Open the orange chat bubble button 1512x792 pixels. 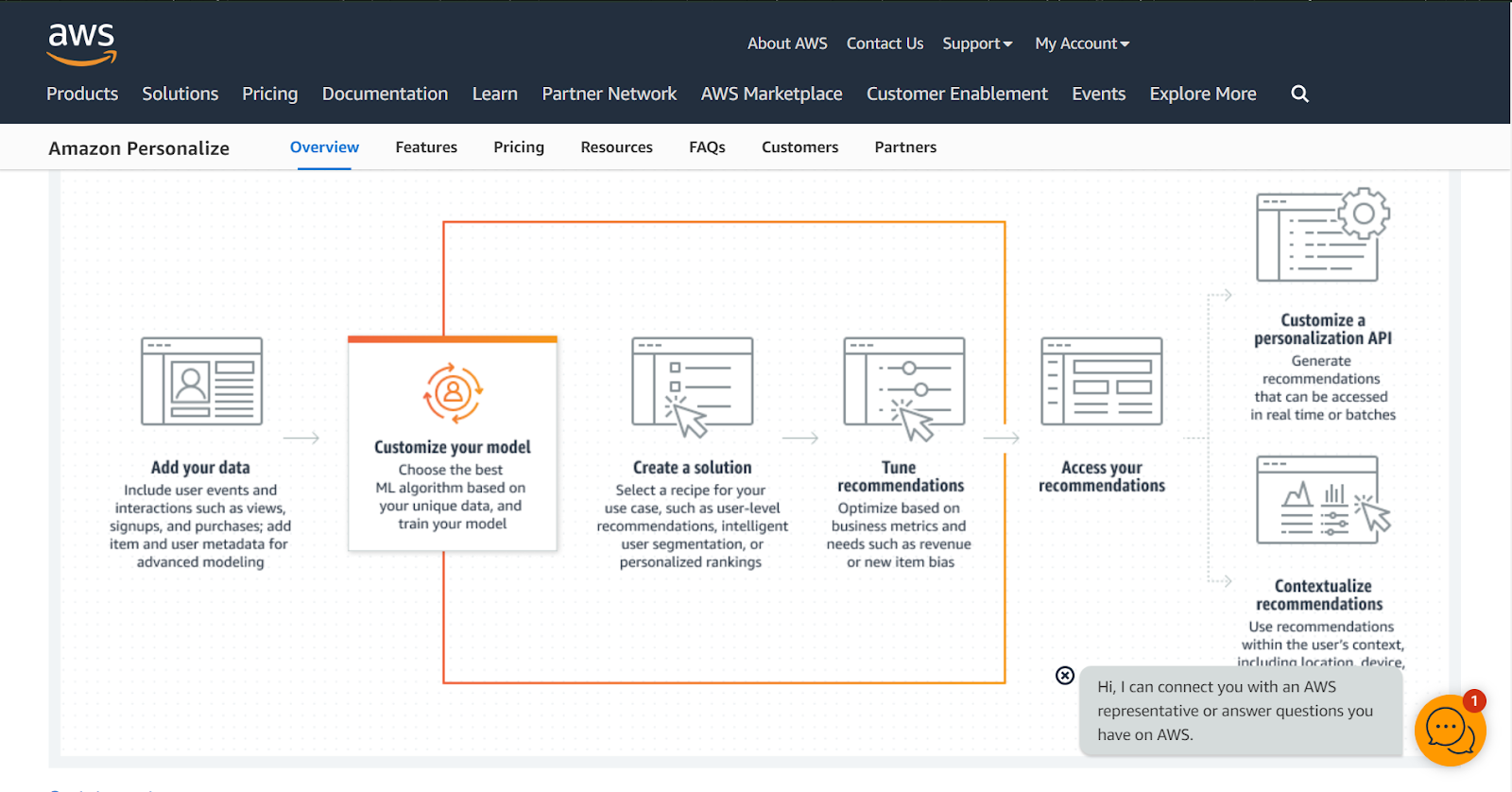click(1450, 731)
